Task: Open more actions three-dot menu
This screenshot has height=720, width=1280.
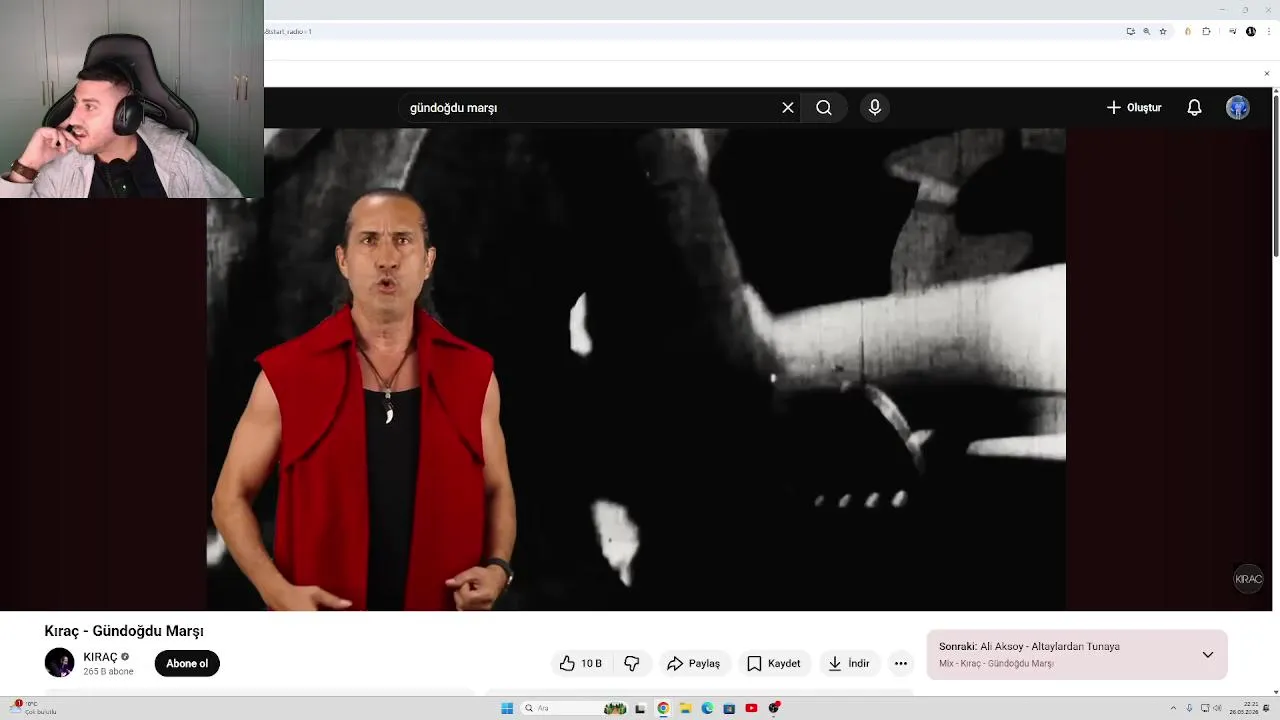Action: coord(901,663)
